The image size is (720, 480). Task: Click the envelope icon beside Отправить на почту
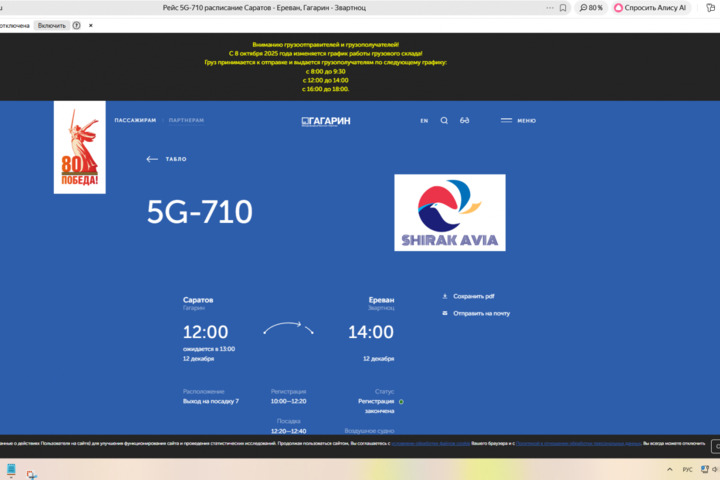pos(444,313)
